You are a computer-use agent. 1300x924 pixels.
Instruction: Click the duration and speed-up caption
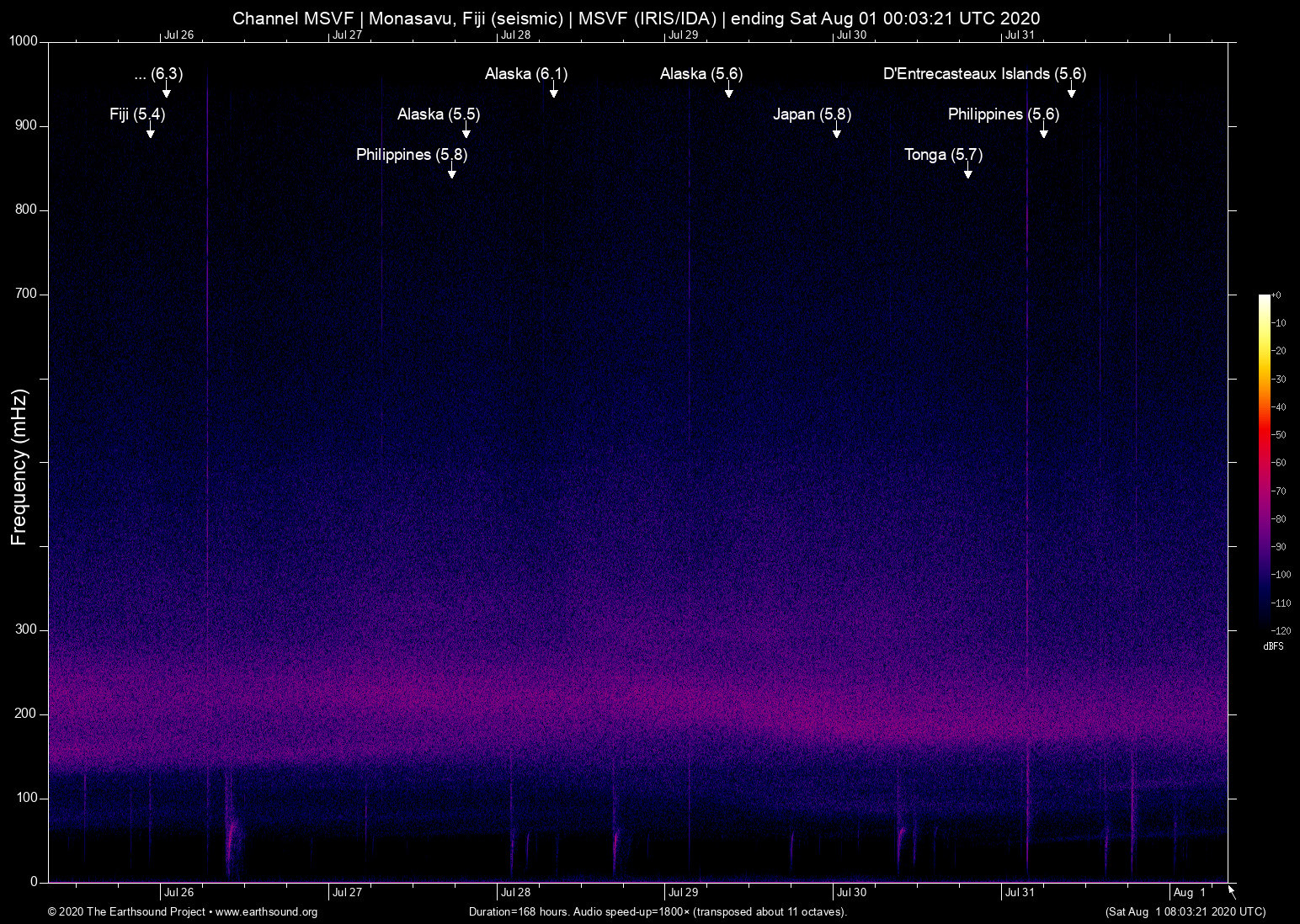pos(658,912)
